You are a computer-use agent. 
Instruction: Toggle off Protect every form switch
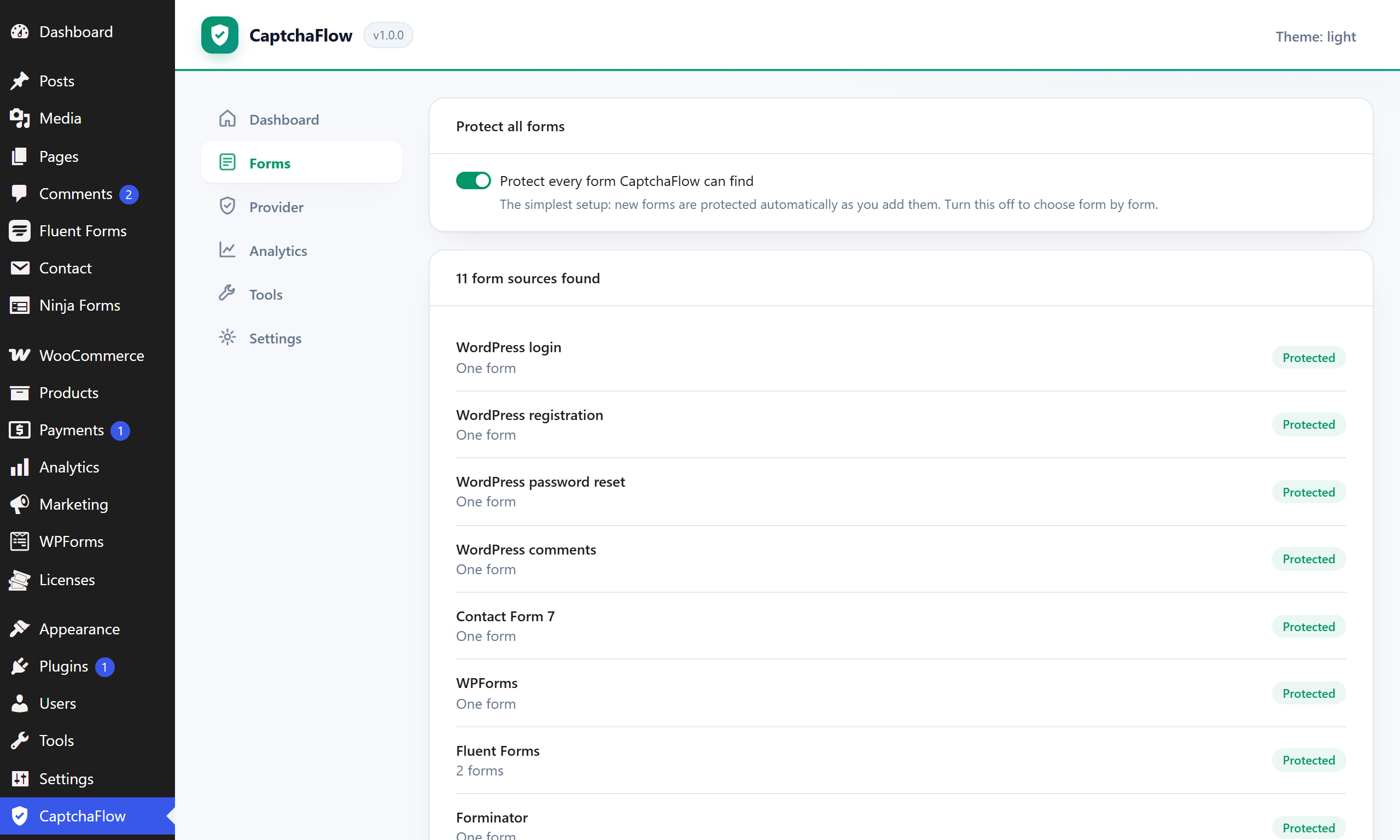click(x=474, y=180)
